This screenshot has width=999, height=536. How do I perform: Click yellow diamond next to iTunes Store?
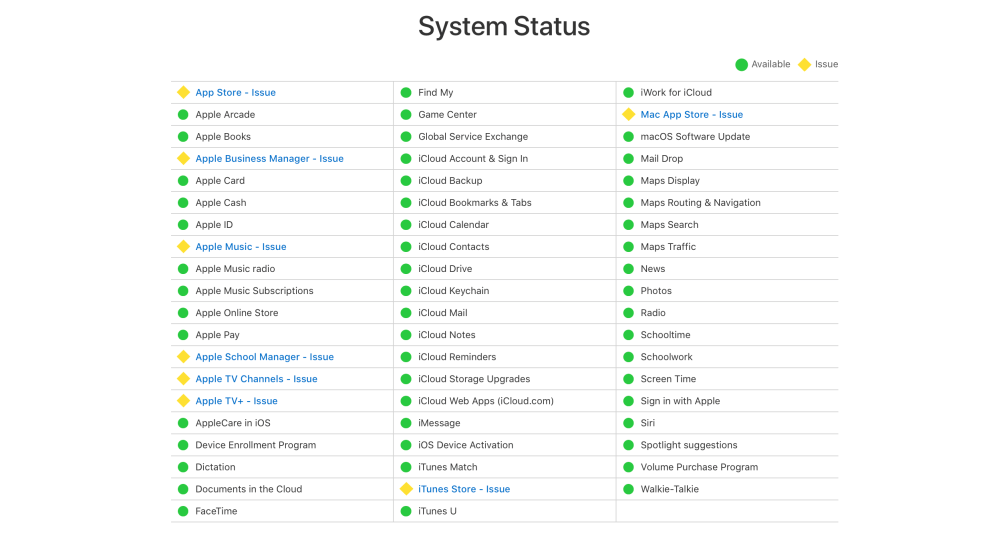tap(406, 489)
